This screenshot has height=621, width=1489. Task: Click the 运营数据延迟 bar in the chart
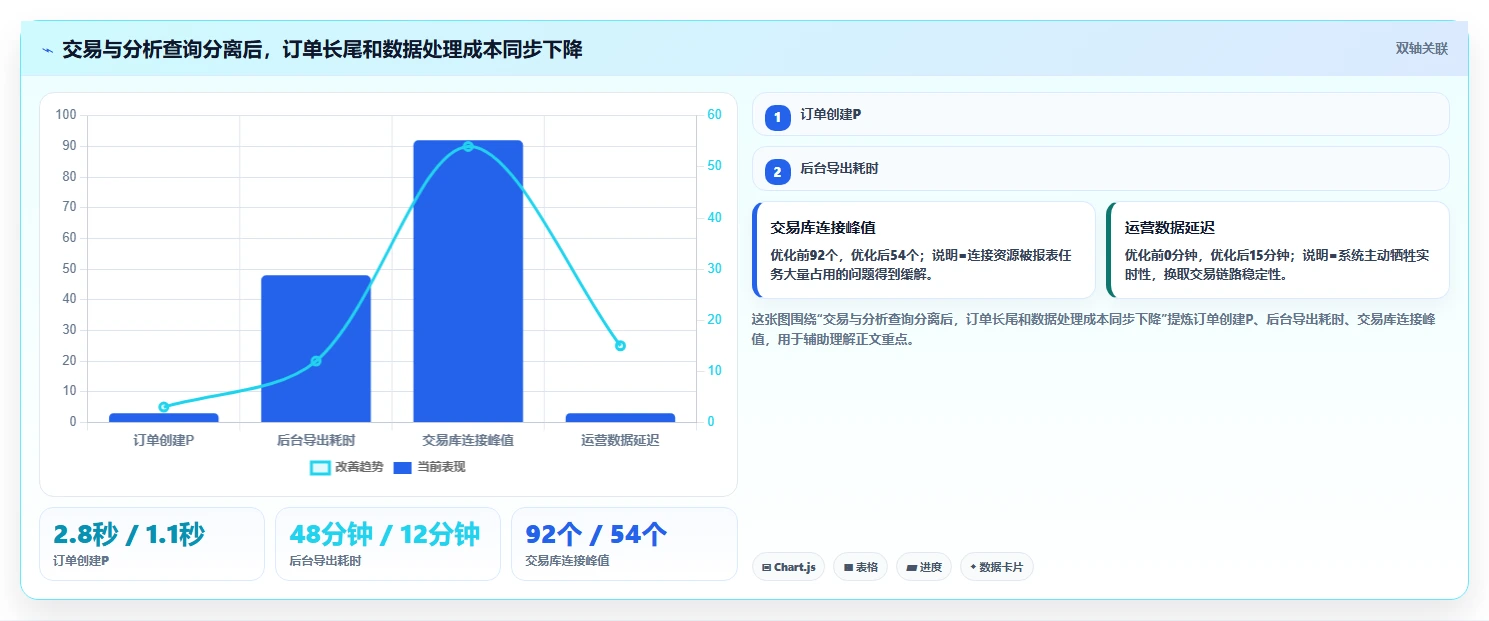pos(620,417)
